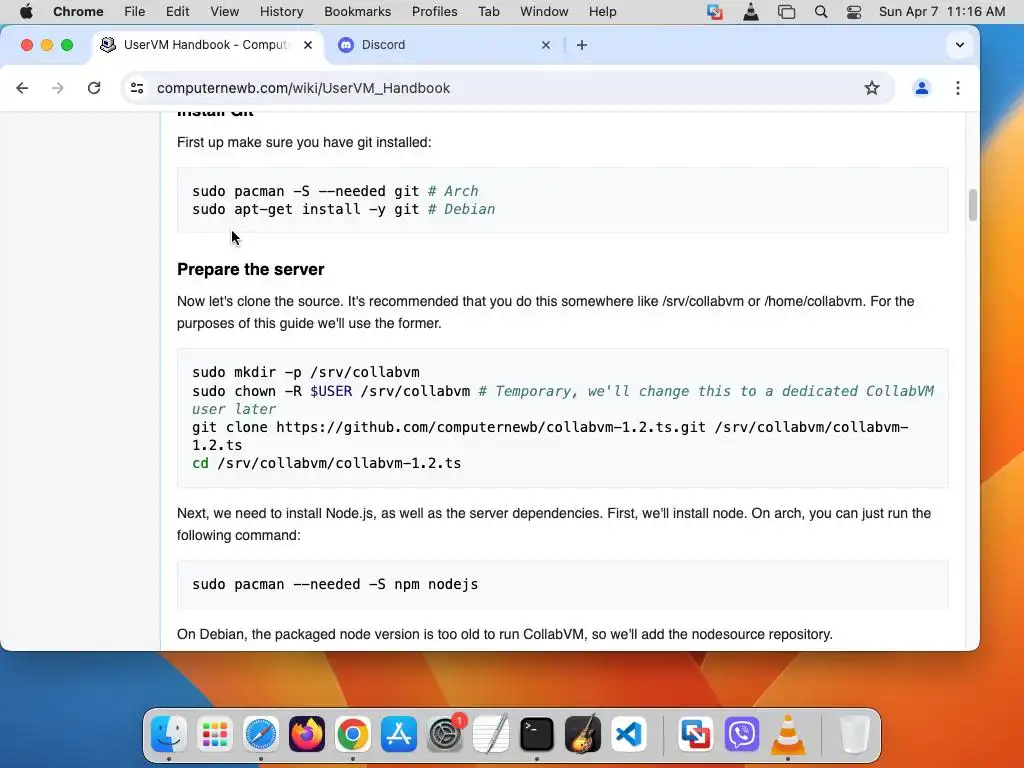Open the File menu
1024x768 pixels.
point(135,12)
